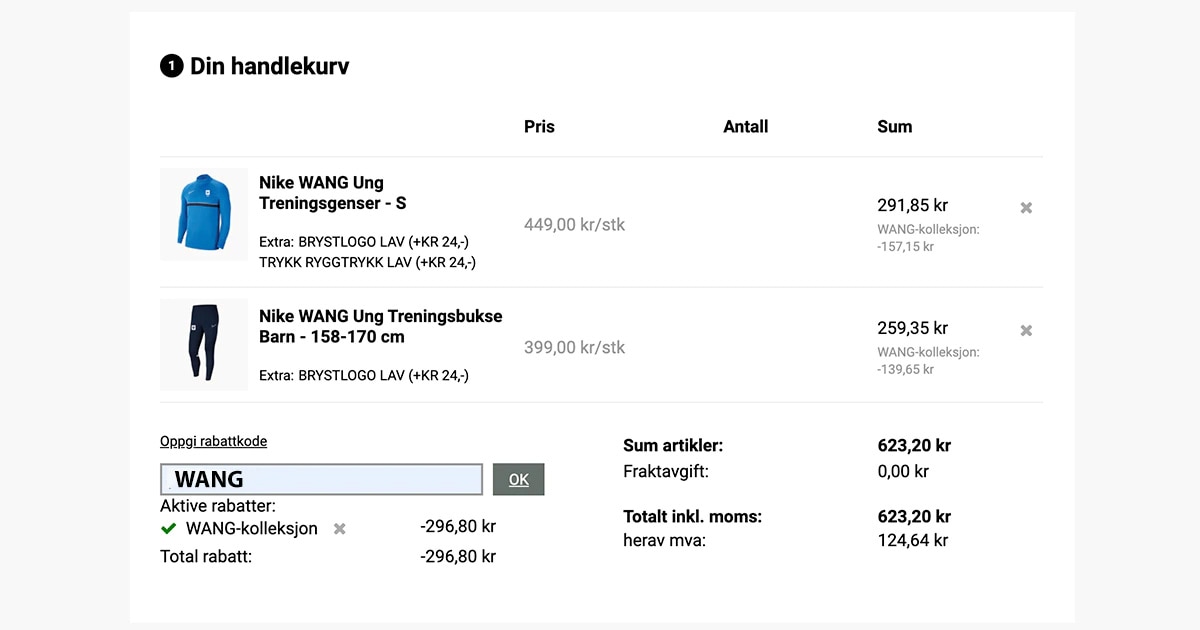1200x630 pixels.
Task: Click the Totalt inkl. moms 623,20 kr value
Action: click(914, 516)
